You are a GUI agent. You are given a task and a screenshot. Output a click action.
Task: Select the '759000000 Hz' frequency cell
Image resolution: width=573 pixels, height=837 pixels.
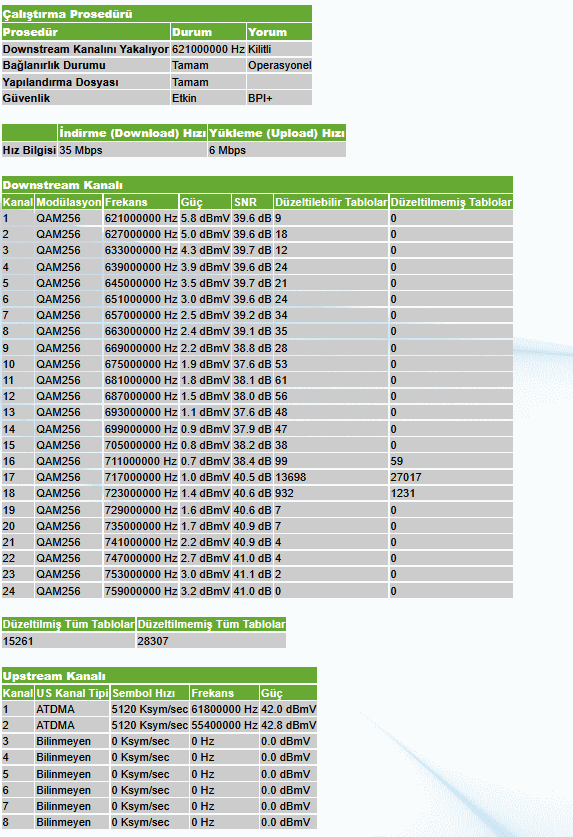(140, 591)
